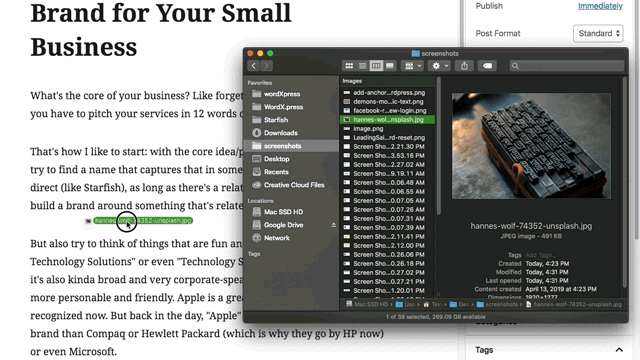Select hannes-wol...nsplash.jpg file
The image size is (640, 360).
tap(387, 120)
